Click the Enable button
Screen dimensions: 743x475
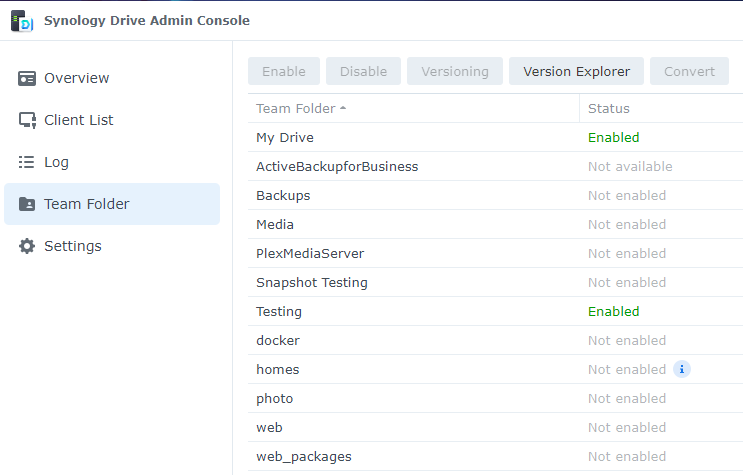coord(284,71)
